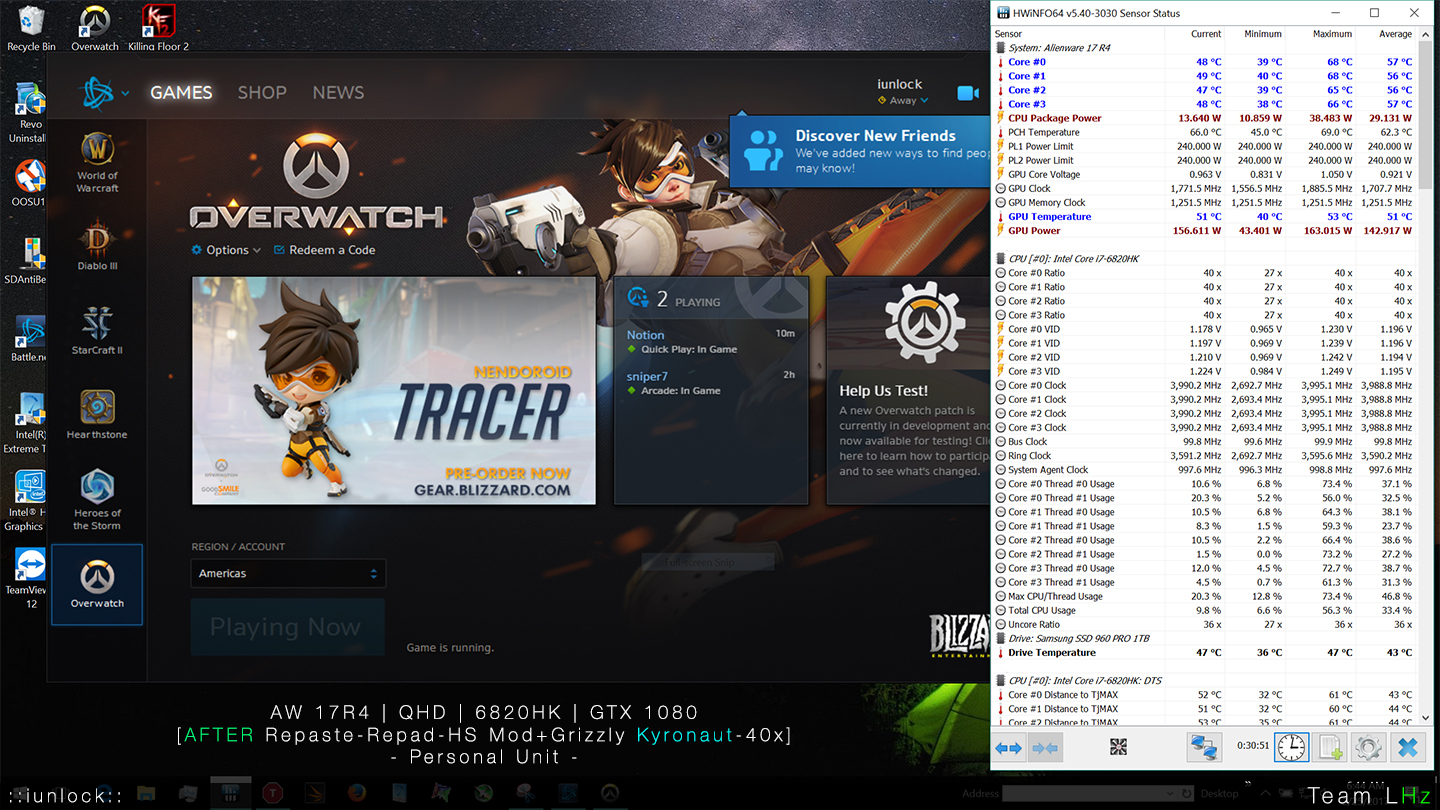Click the Firefox icon on the taskbar
Image resolution: width=1440 pixels, height=810 pixels.
tap(357, 794)
